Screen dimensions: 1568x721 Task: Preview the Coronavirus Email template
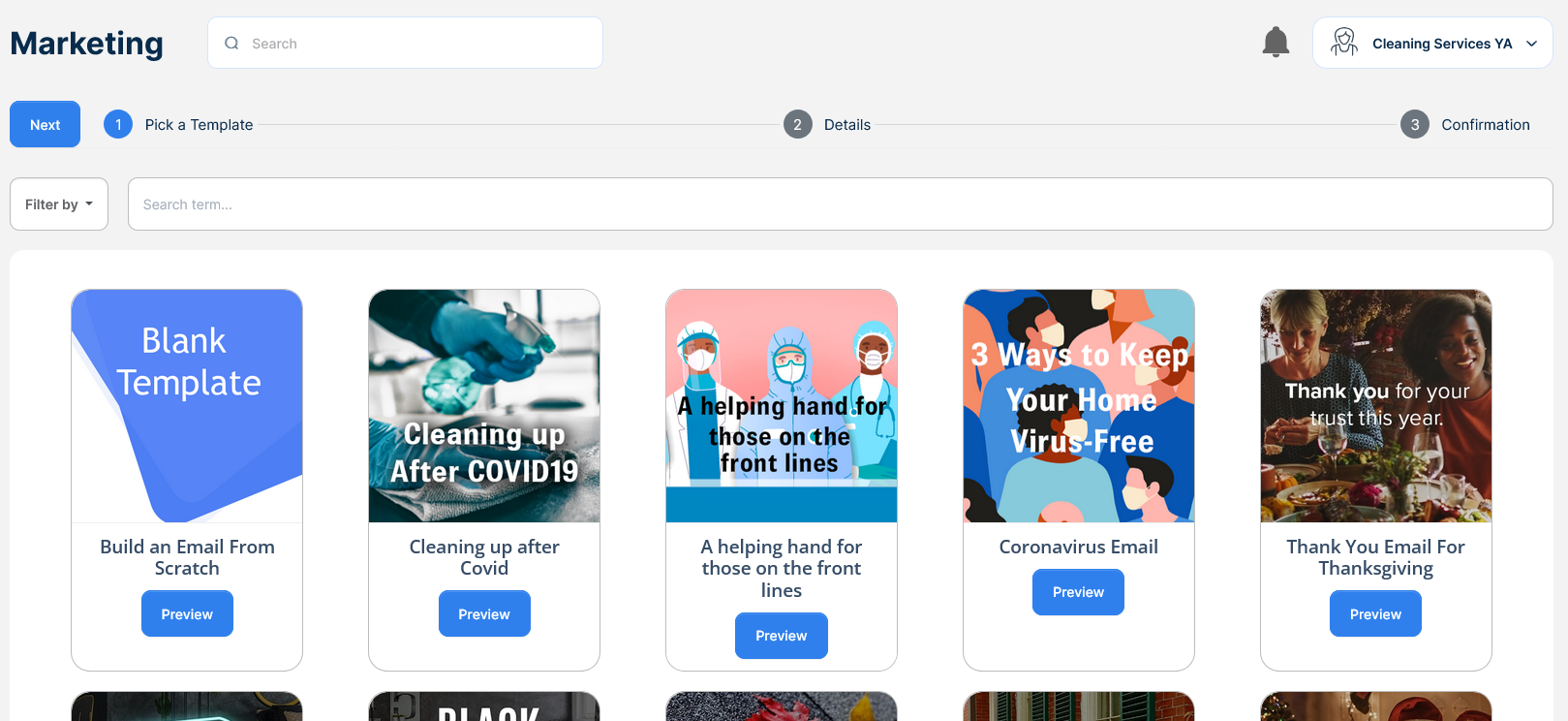pos(1078,592)
